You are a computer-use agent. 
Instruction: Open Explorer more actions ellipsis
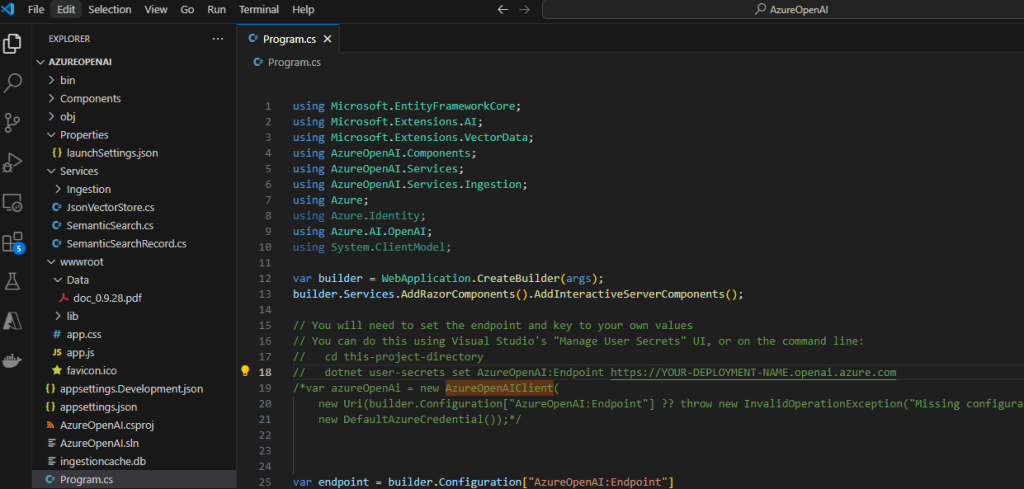pyautogui.click(x=217, y=39)
